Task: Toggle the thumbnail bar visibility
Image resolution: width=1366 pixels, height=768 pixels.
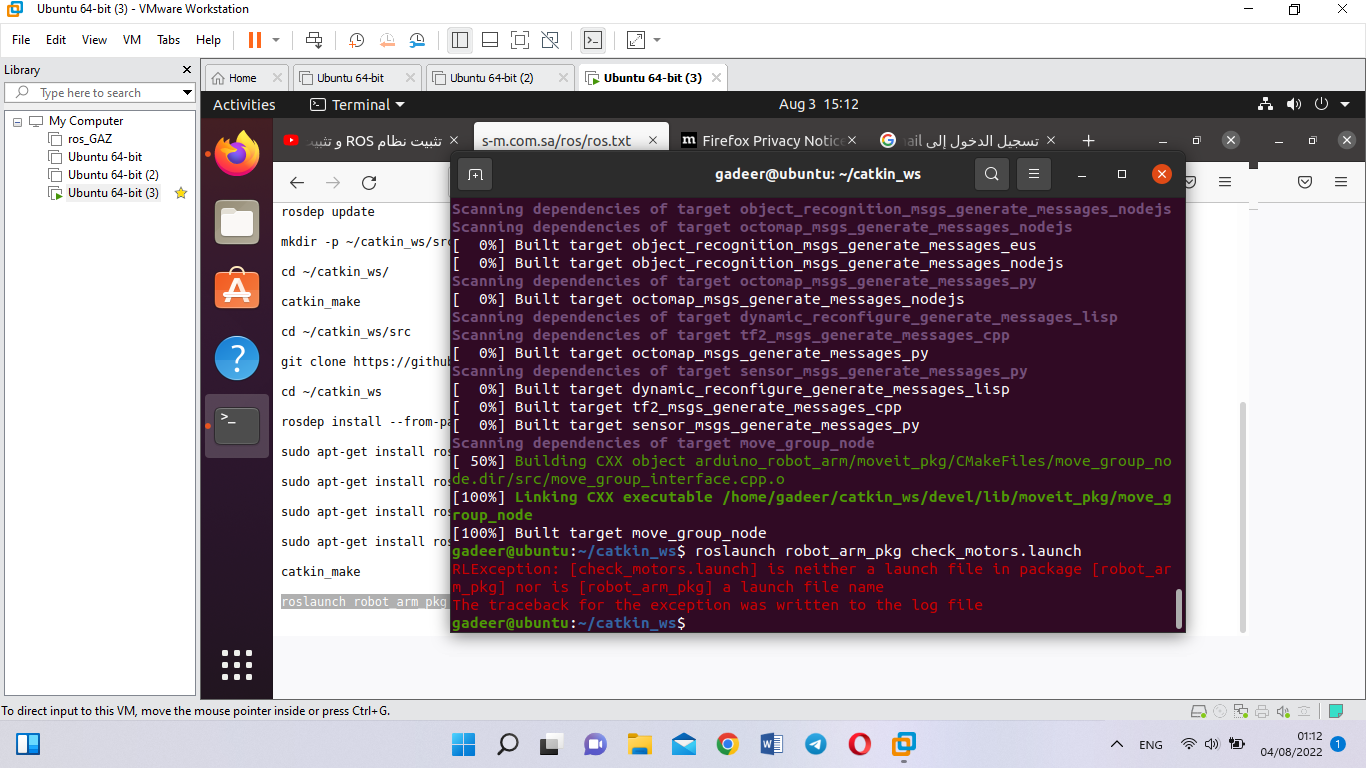Action: pyautogui.click(x=489, y=40)
